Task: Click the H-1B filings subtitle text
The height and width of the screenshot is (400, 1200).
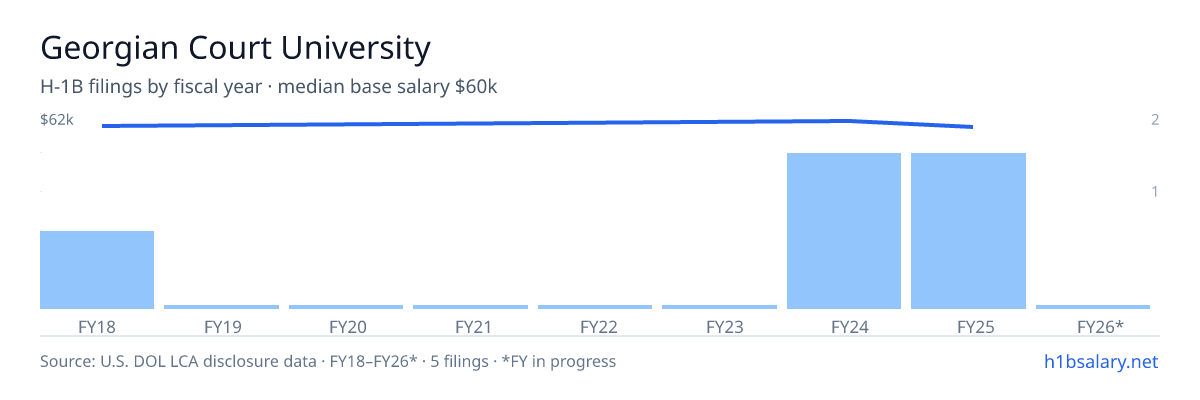Action: click(269, 87)
